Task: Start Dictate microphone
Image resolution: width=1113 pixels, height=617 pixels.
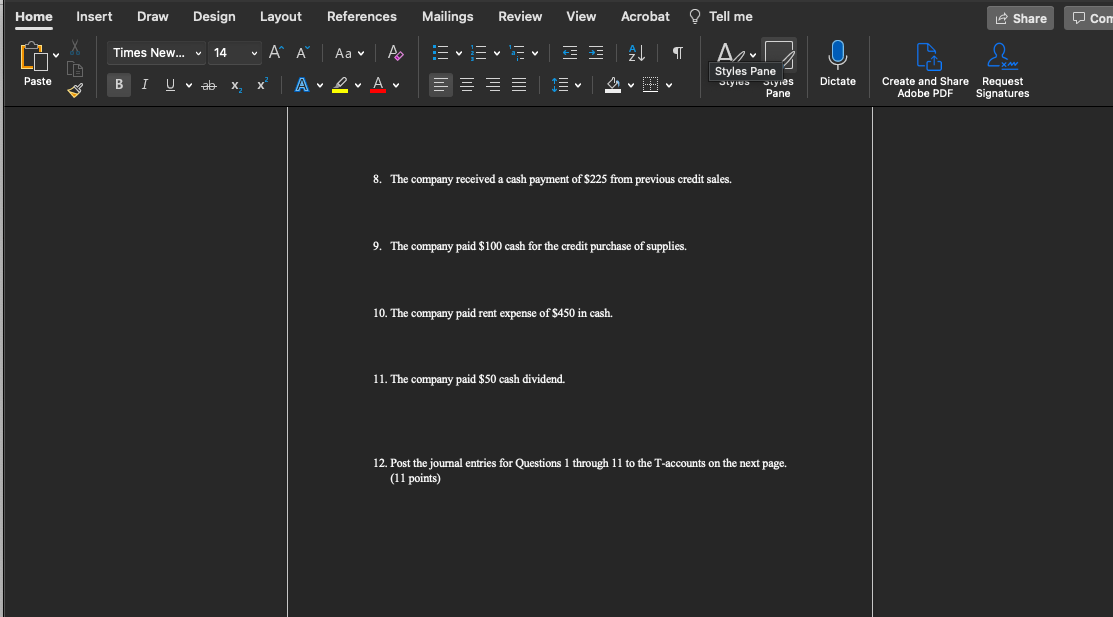Action: pyautogui.click(x=838, y=63)
